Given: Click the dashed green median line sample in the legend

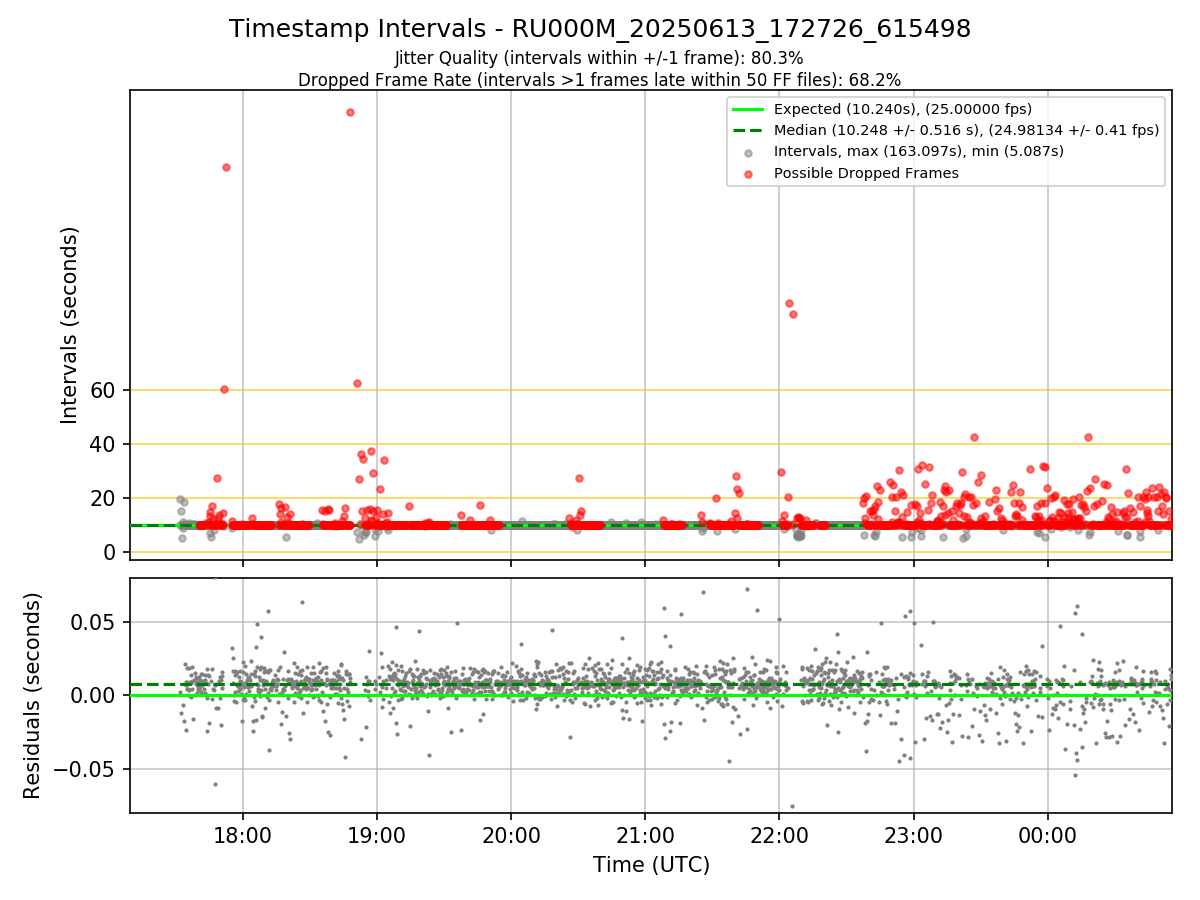Looking at the screenshot, I should [748, 131].
